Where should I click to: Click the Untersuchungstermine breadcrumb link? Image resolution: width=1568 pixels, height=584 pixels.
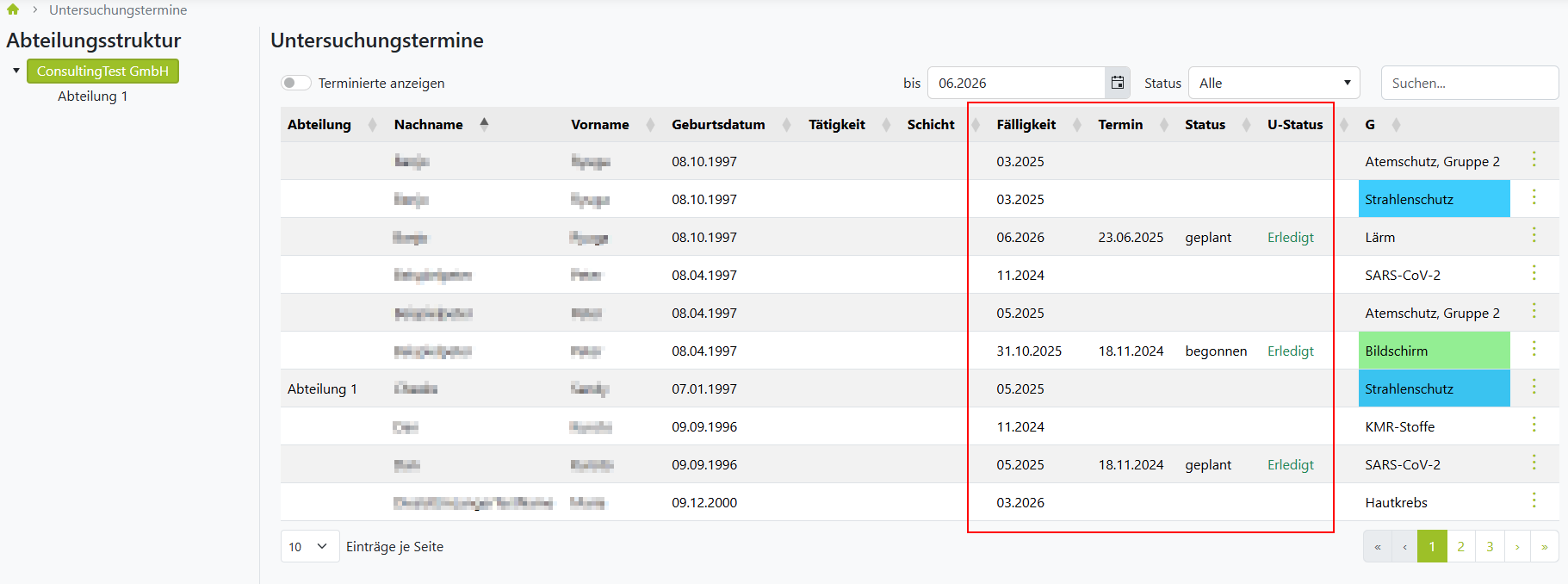point(118,9)
